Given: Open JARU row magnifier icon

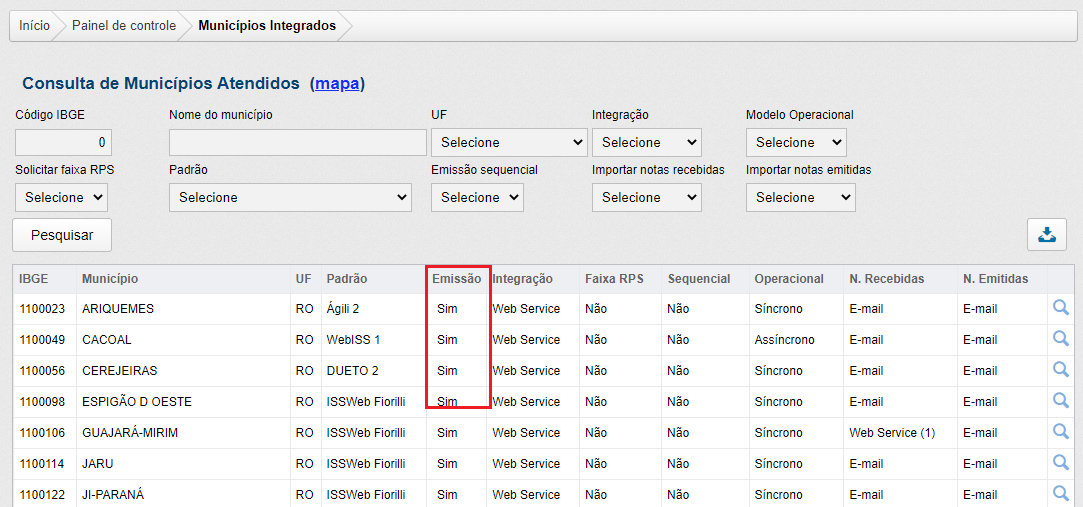Looking at the screenshot, I should pyautogui.click(x=1060, y=463).
